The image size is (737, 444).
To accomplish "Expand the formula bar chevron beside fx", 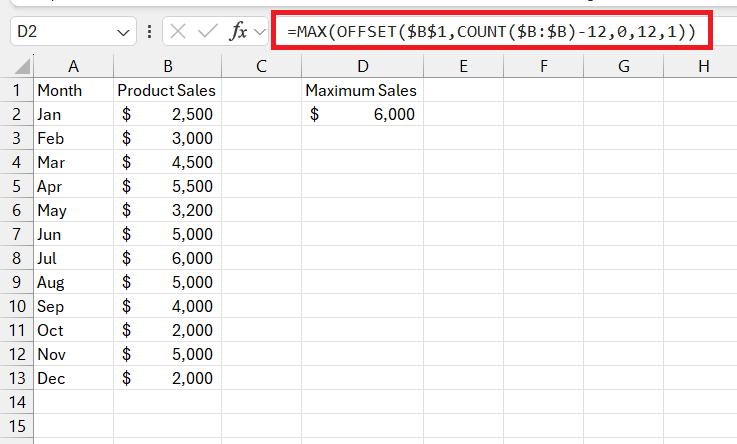I will click(259, 32).
